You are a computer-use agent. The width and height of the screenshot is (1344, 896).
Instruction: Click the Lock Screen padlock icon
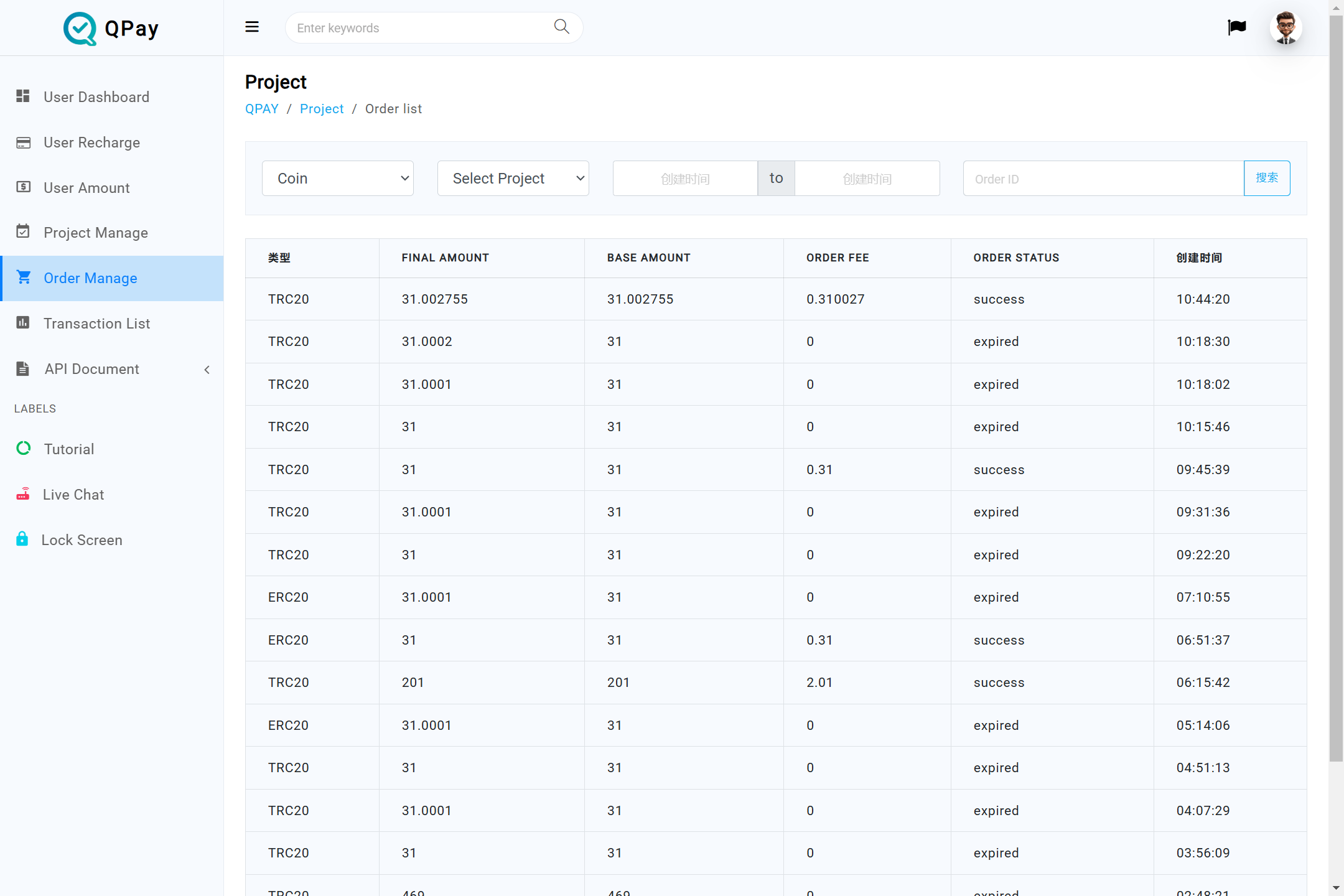coord(22,539)
